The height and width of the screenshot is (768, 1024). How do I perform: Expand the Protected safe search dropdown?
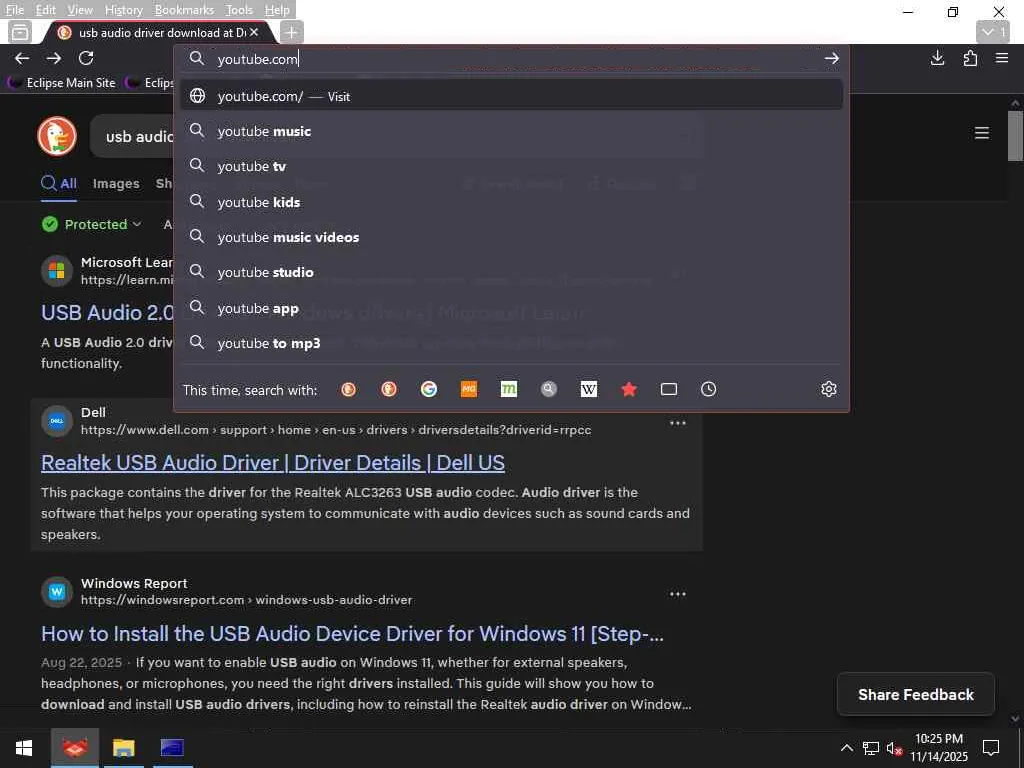click(91, 224)
